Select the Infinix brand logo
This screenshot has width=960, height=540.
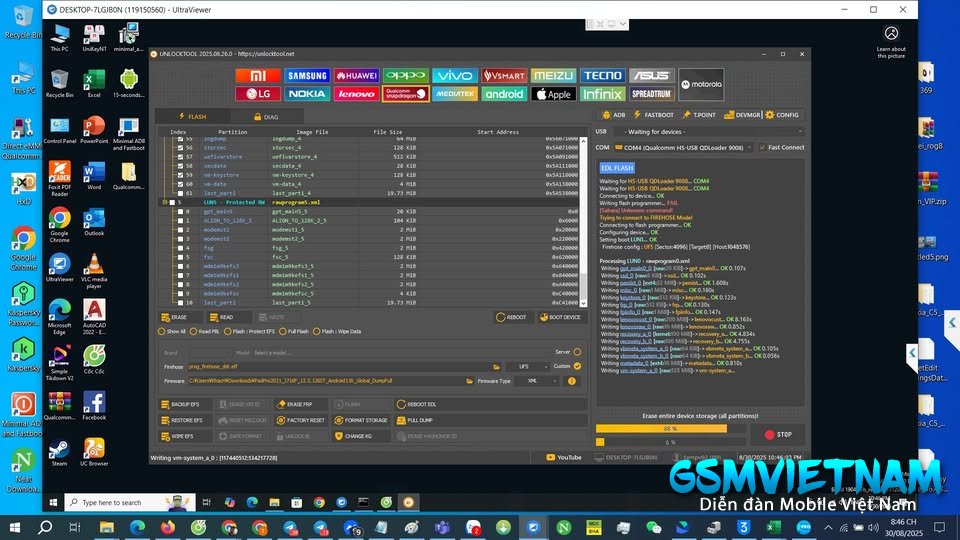(602, 94)
